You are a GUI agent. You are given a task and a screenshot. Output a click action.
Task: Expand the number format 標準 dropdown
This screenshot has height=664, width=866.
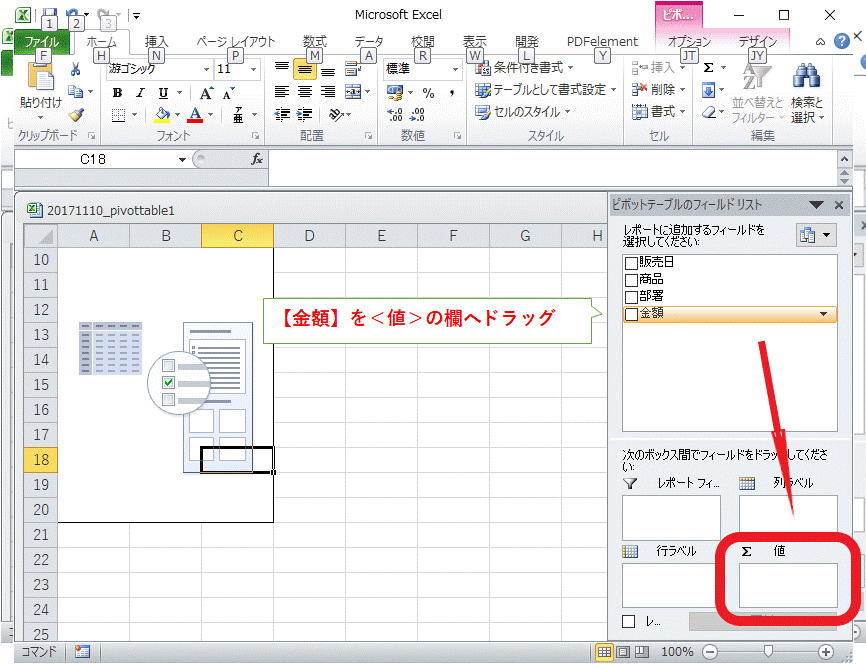click(x=455, y=69)
